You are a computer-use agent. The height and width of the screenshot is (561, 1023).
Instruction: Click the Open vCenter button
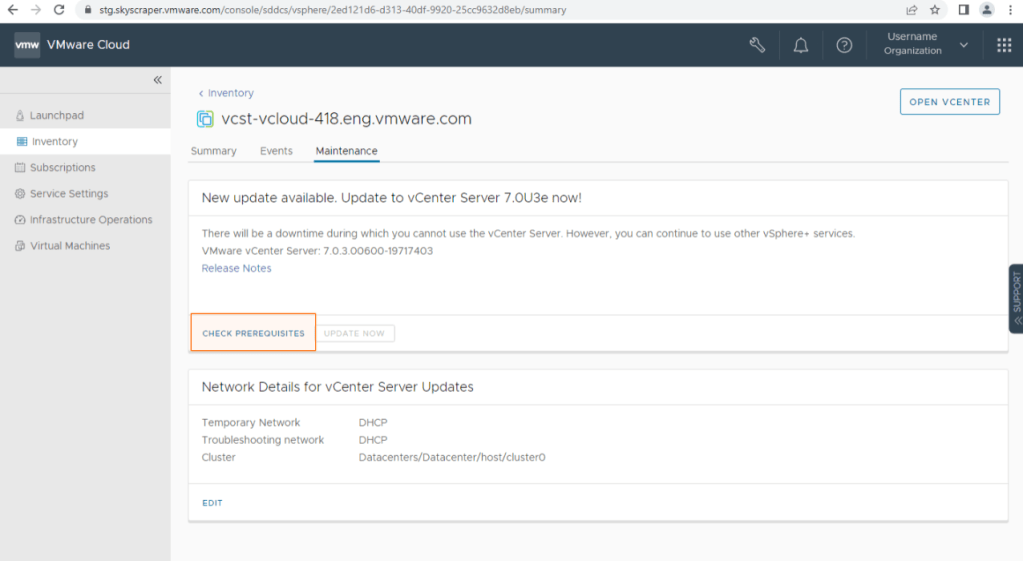click(949, 102)
